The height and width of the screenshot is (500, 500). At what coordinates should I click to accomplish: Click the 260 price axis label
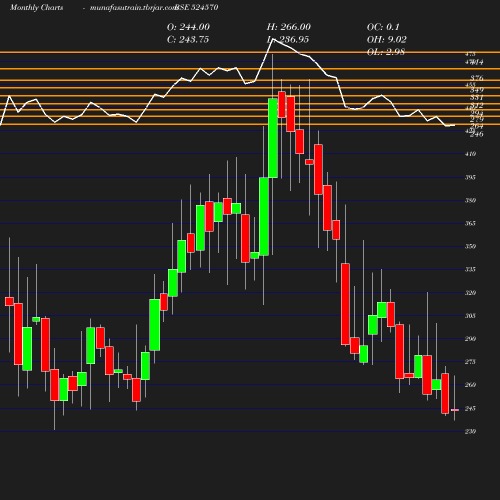(x=470, y=385)
